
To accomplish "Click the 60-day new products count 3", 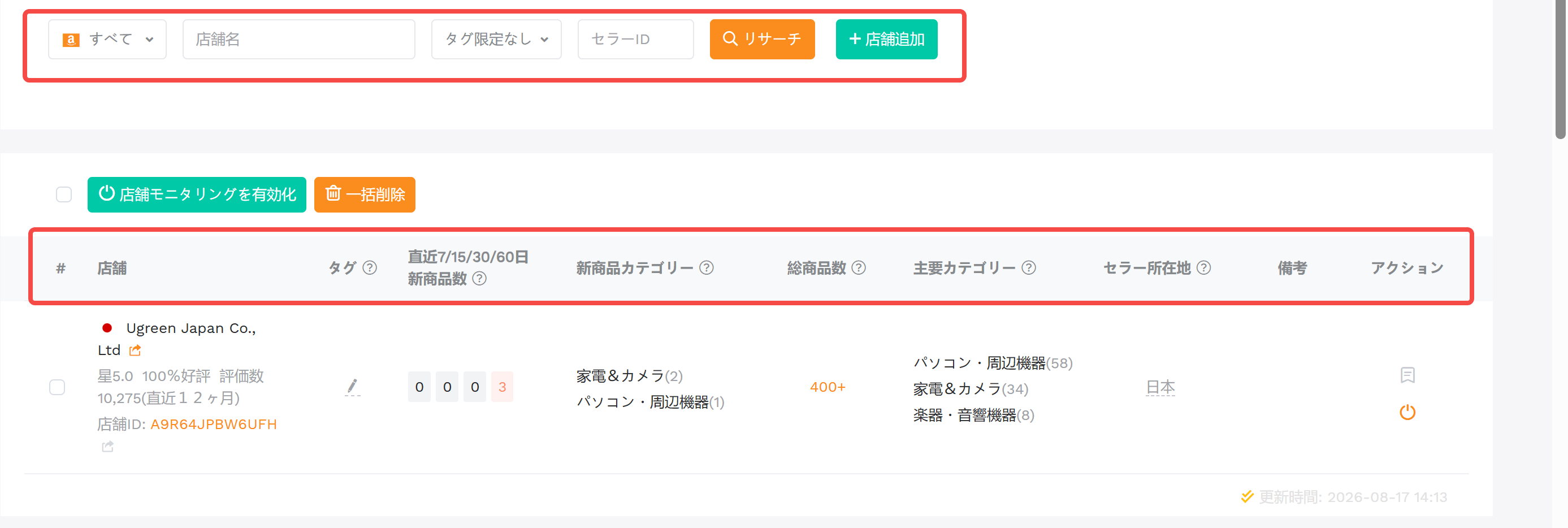I will pos(502,387).
